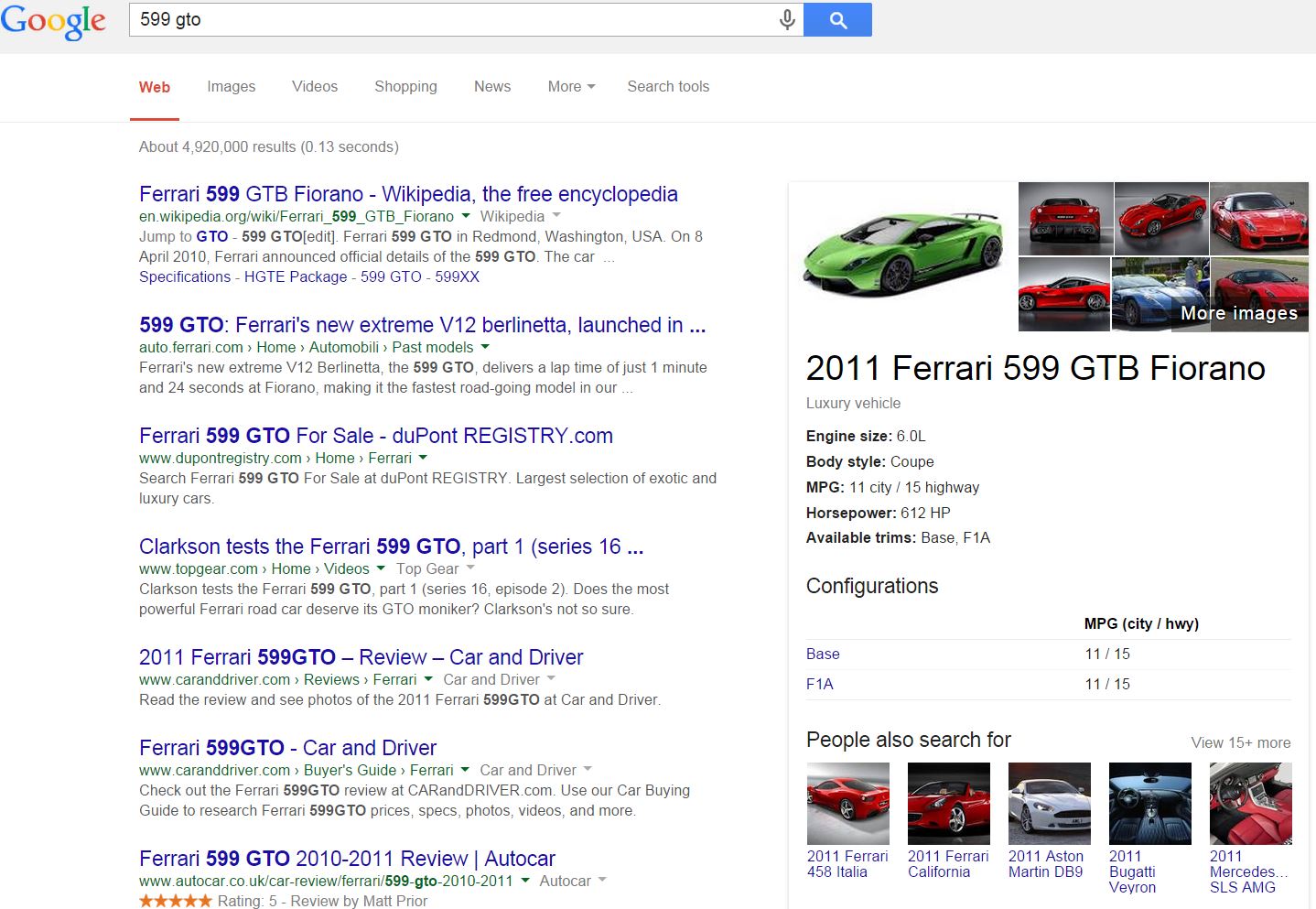Click View 15+ more link

click(1241, 742)
